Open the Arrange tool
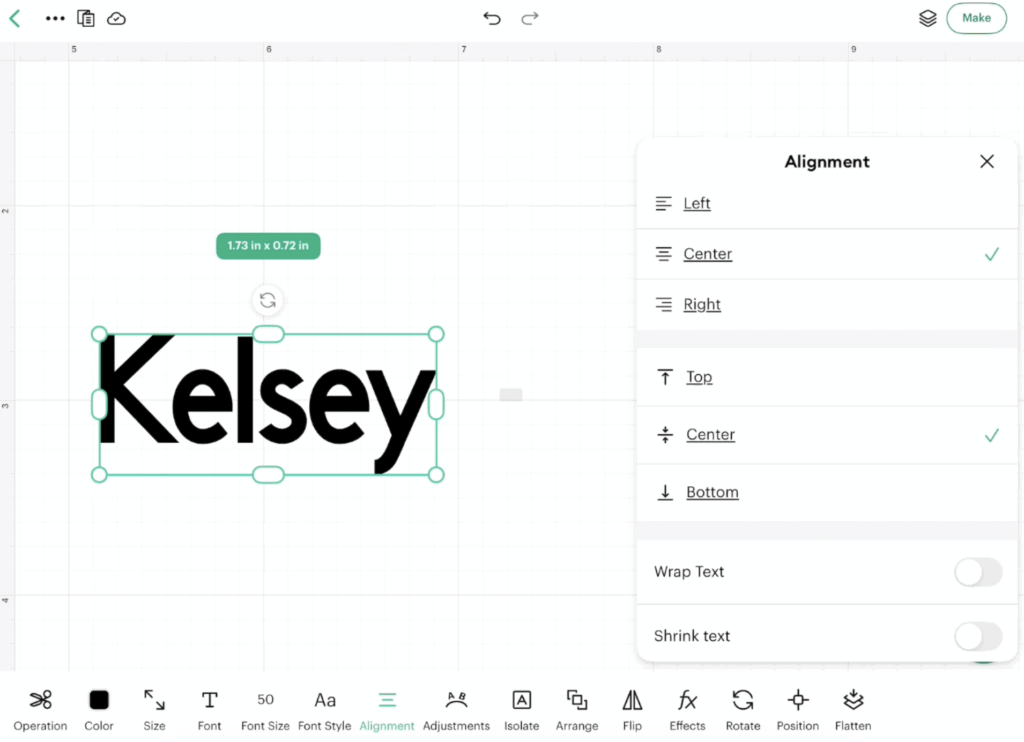 [577, 709]
